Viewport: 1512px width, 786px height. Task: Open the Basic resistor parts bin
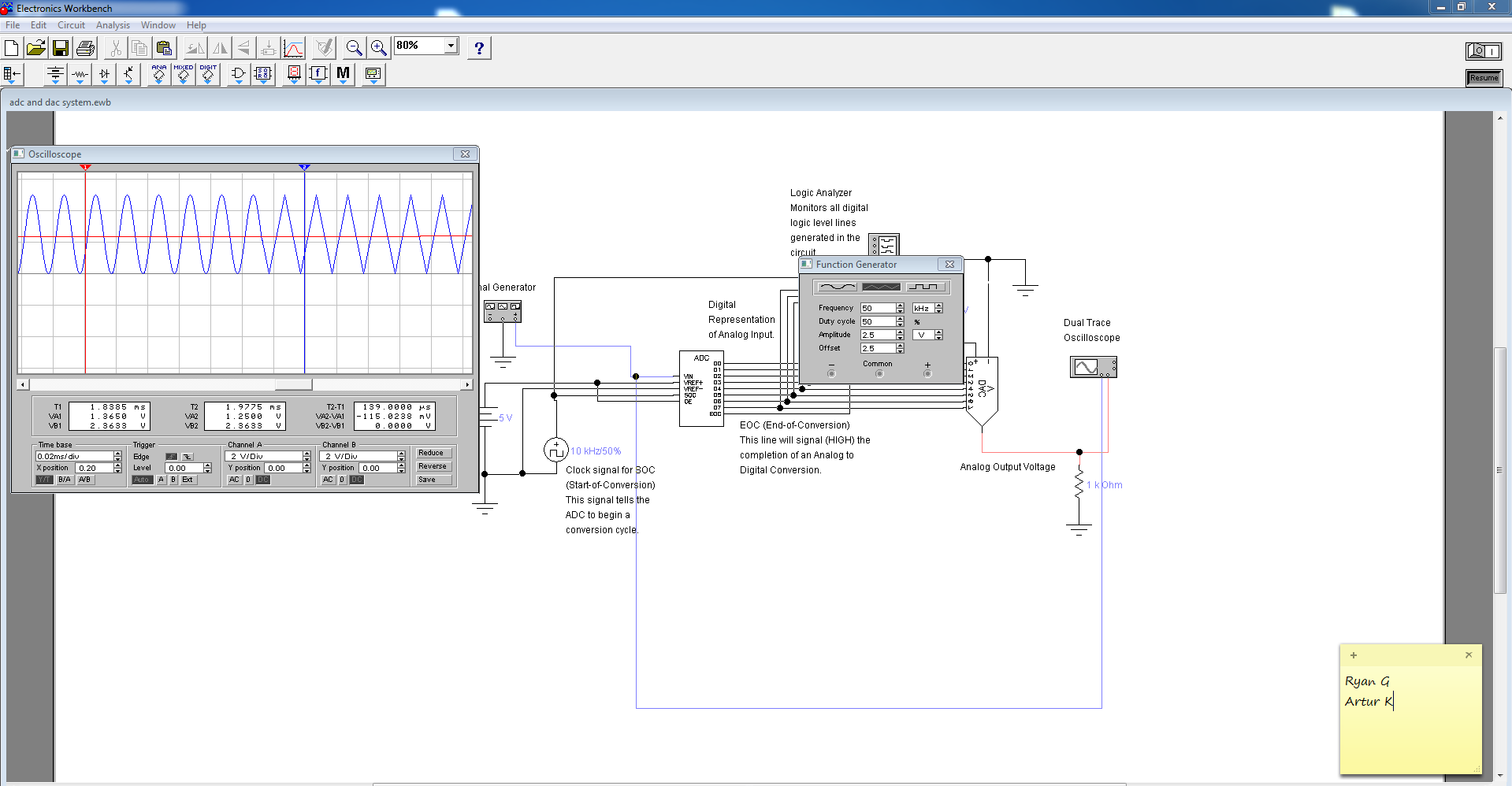(80, 75)
